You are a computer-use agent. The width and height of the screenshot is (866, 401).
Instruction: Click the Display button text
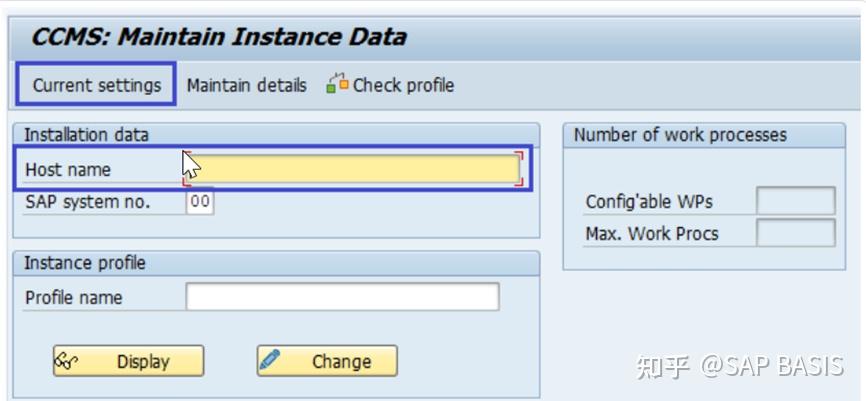coord(143,362)
